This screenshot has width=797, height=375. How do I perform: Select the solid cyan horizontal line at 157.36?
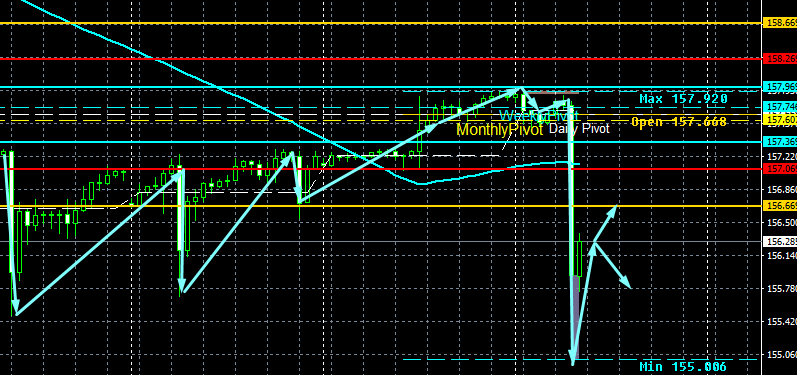(381, 142)
